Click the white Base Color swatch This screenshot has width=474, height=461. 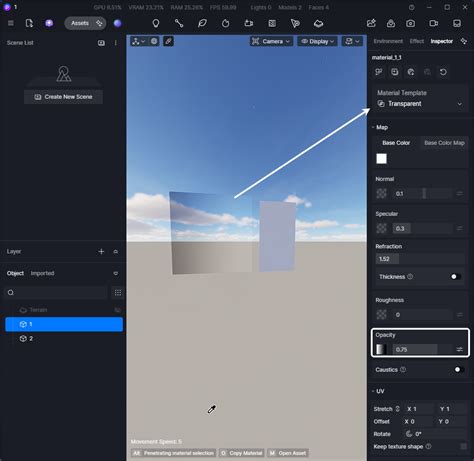[381, 159]
